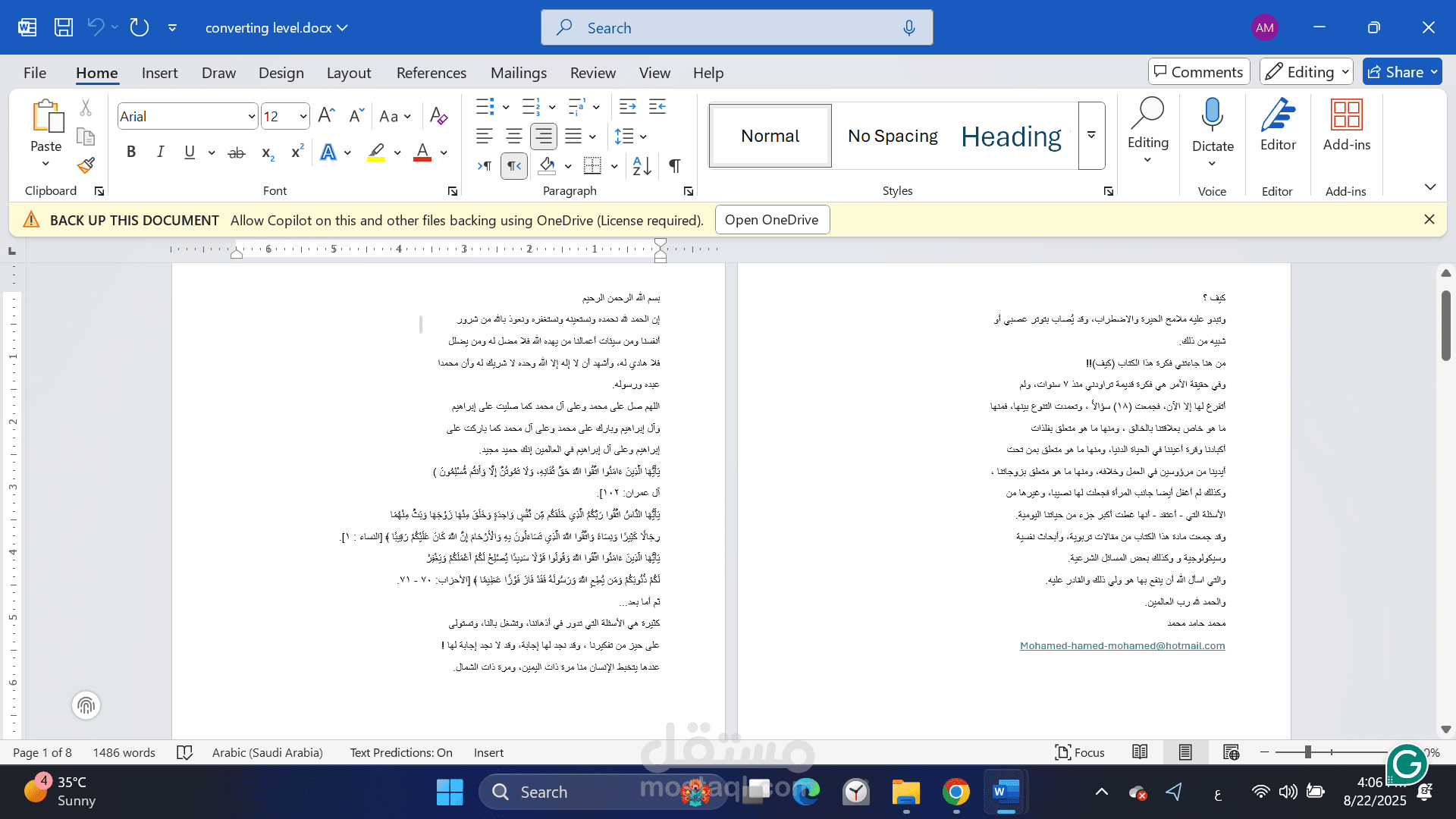Open the Editing mode dropdown
The width and height of the screenshot is (1456, 819).
pyautogui.click(x=1306, y=72)
